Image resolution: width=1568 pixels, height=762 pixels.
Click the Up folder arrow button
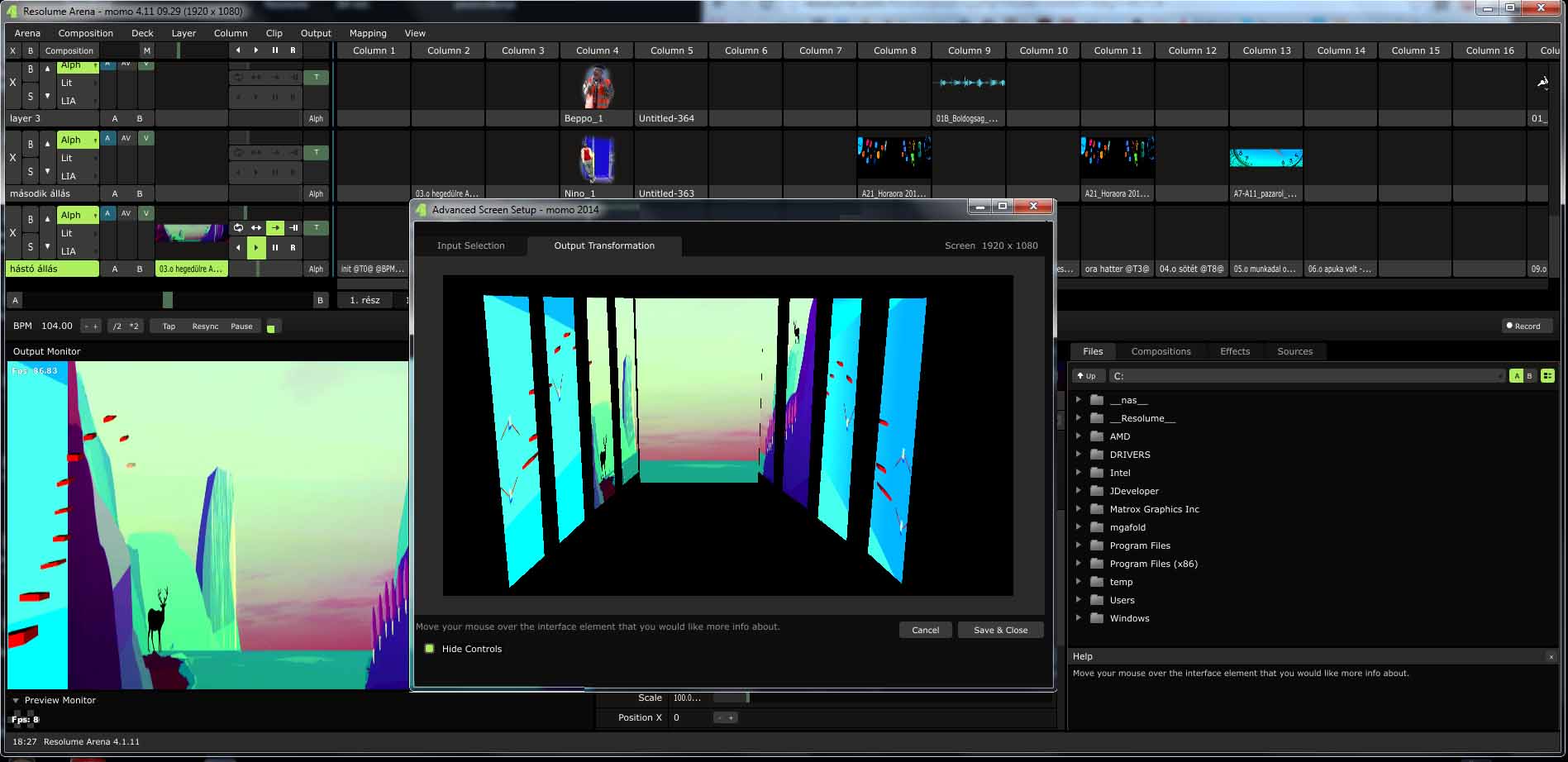[x=1086, y=376]
